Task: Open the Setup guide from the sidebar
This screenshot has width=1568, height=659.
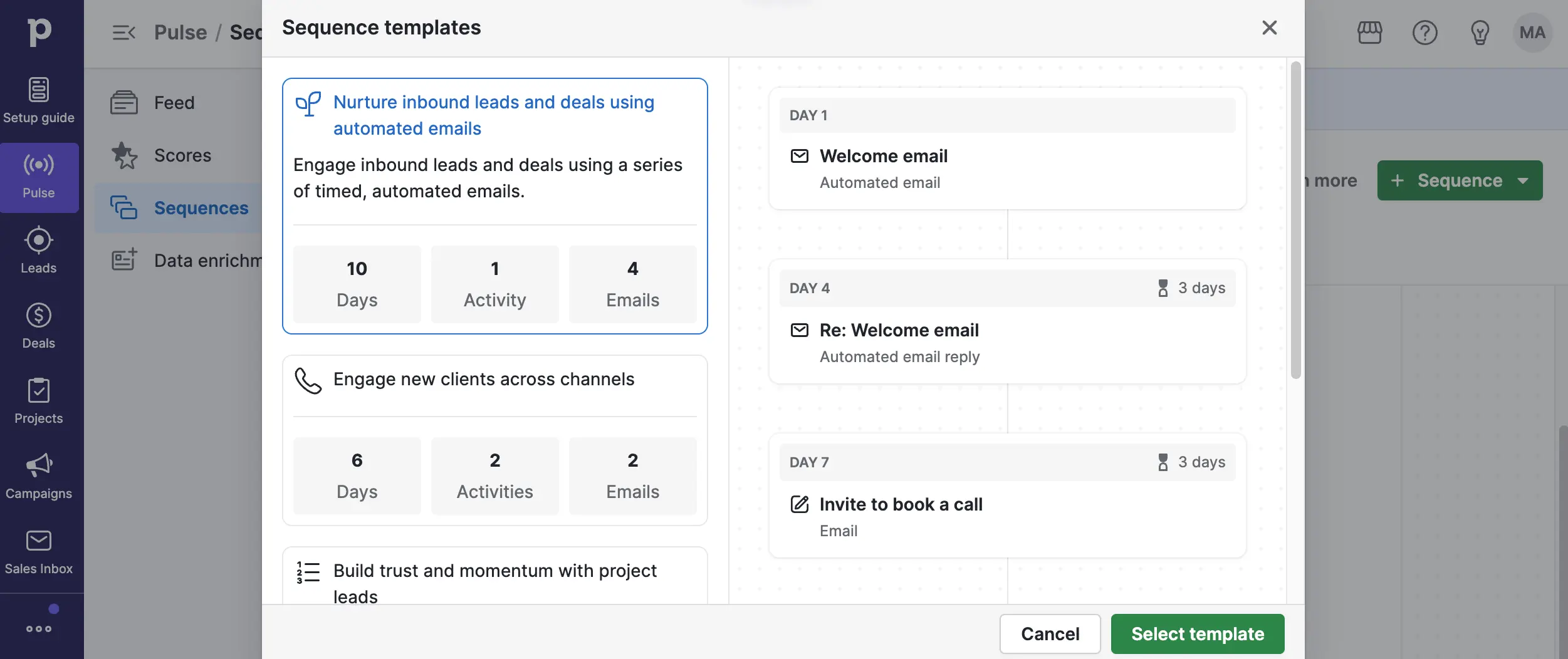Action: pyautogui.click(x=39, y=100)
